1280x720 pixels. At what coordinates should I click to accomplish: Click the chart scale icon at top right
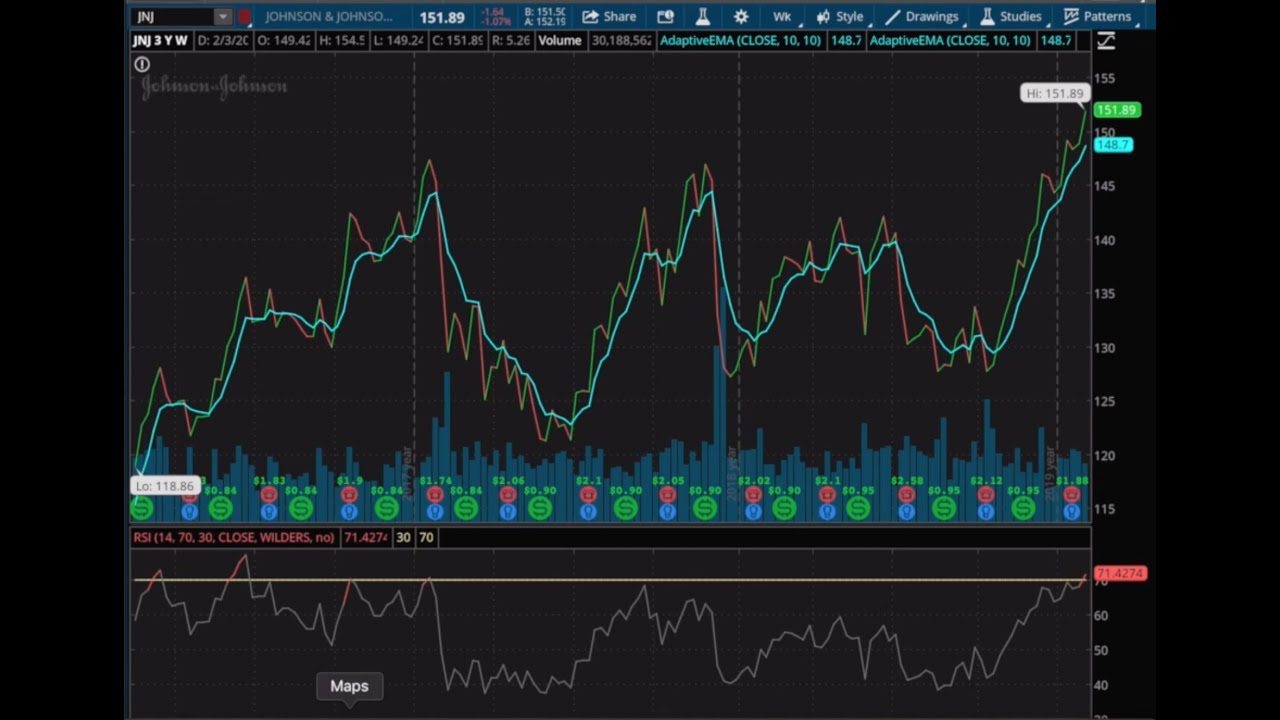(x=1106, y=41)
